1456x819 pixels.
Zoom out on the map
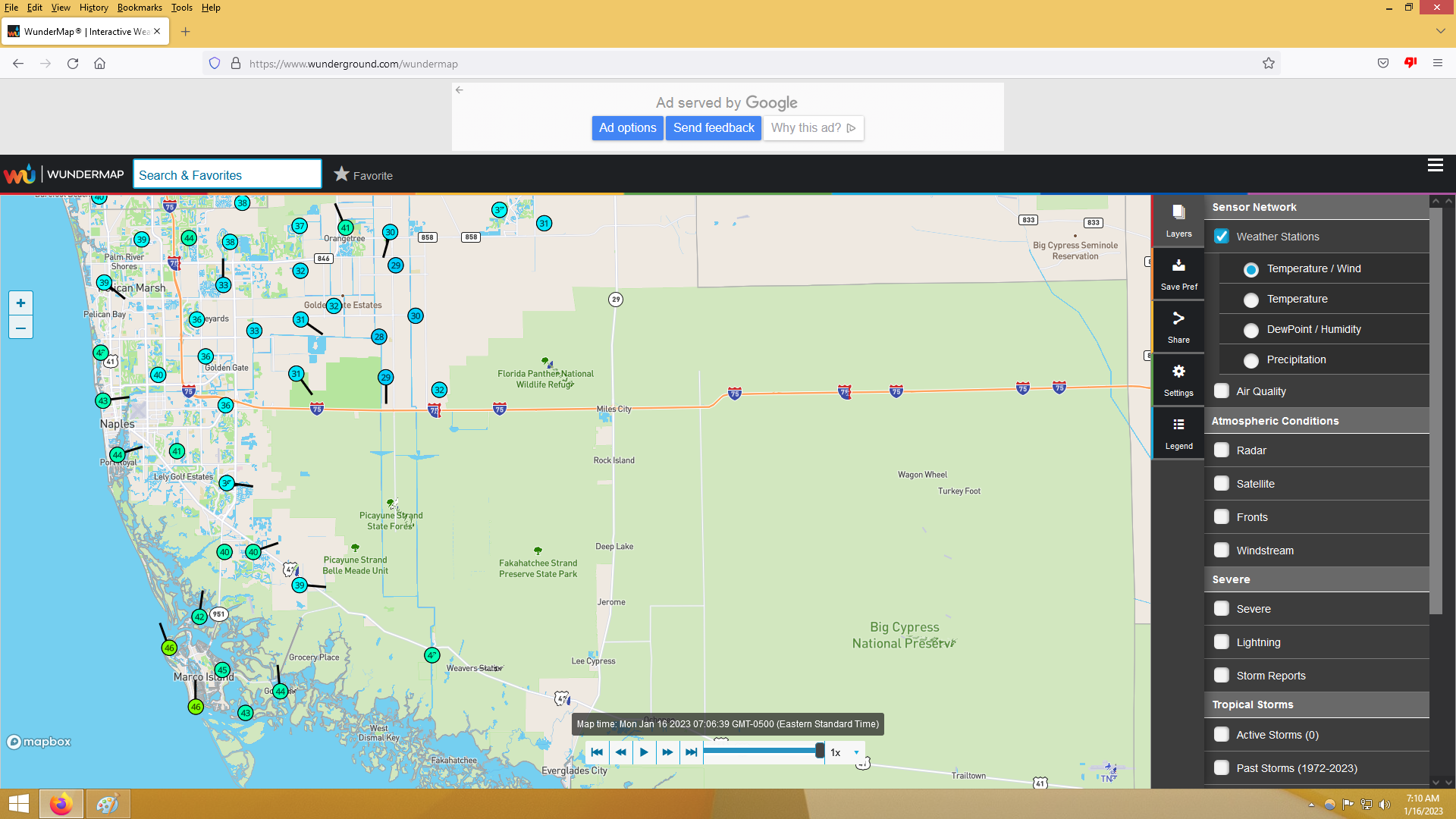[x=20, y=328]
